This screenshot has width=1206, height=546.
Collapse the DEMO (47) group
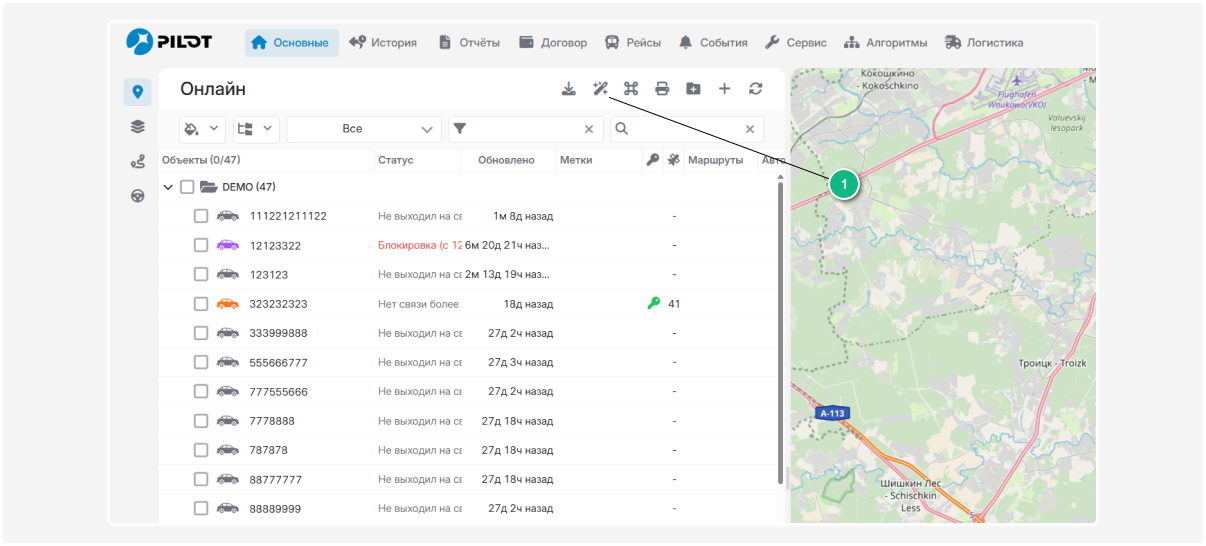[x=168, y=187]
